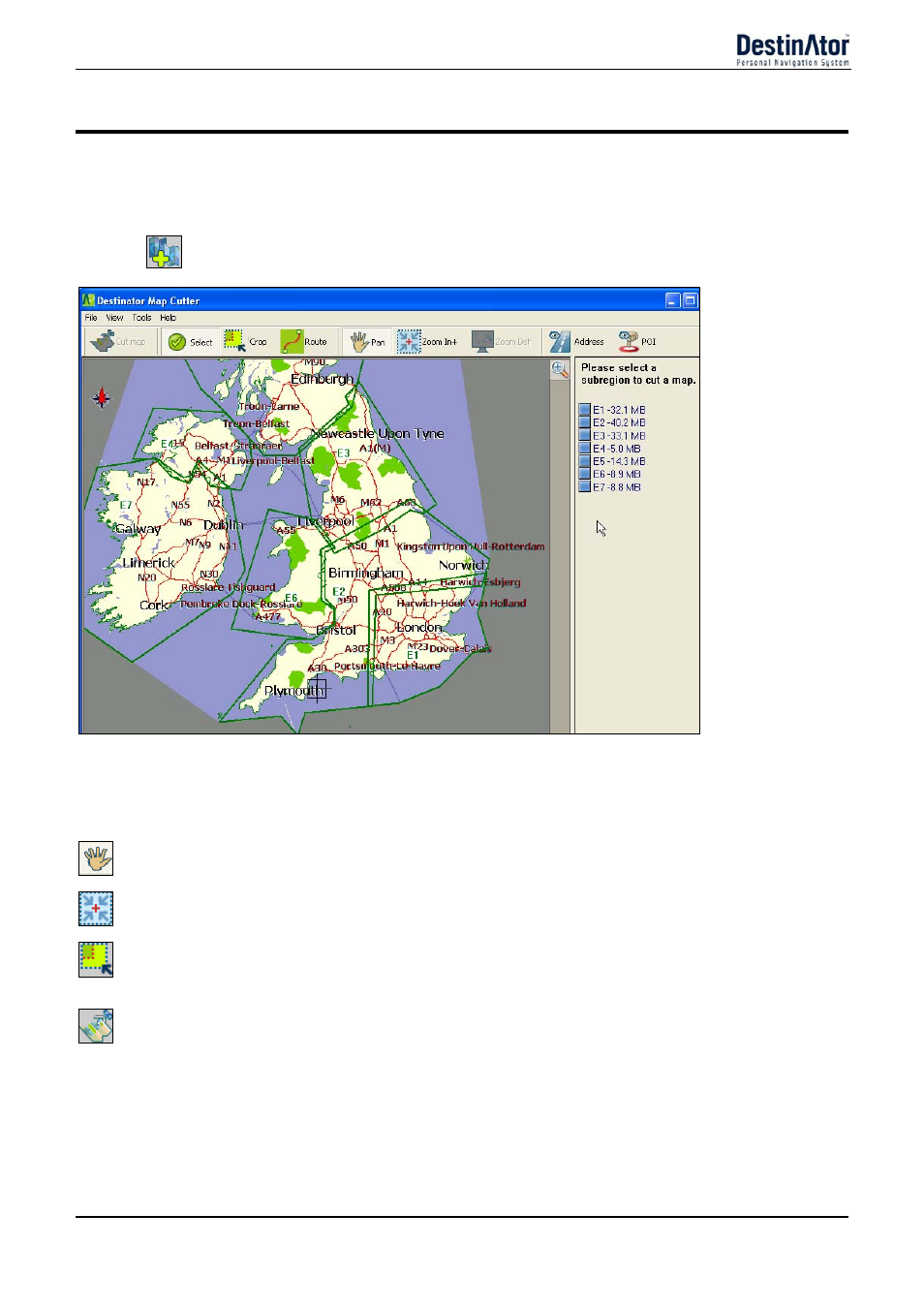Open the View menu
The height and width of the screenshot is (1308, 924).
point(114,318)
